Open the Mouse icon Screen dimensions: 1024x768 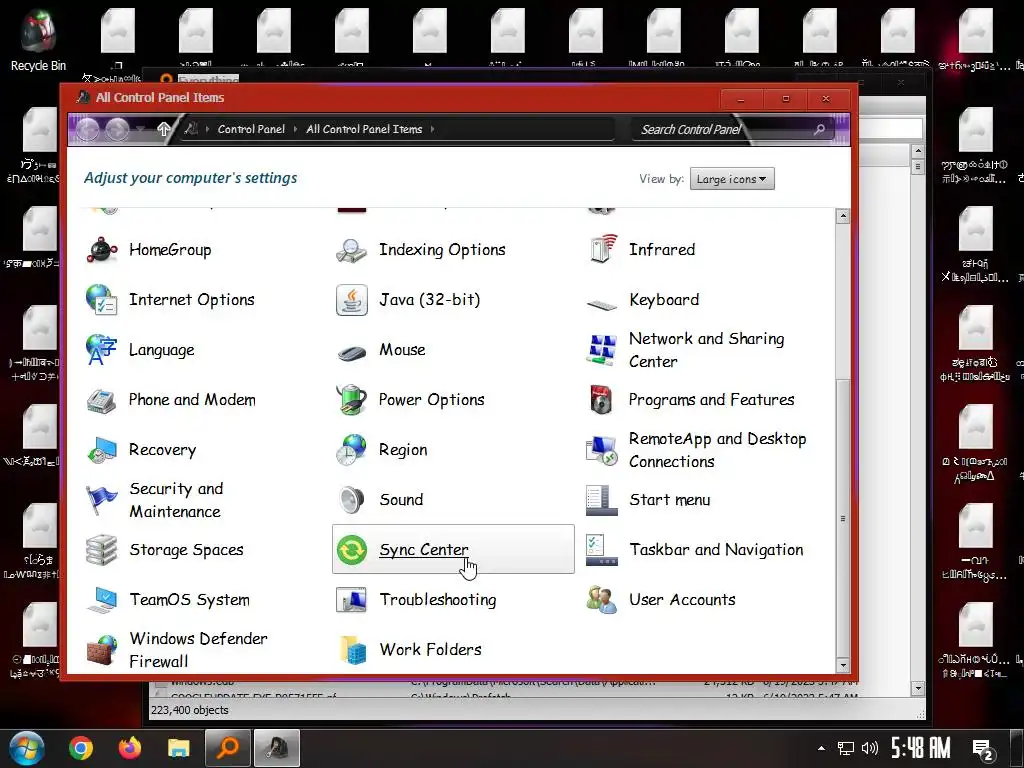[x=352, y=351]
